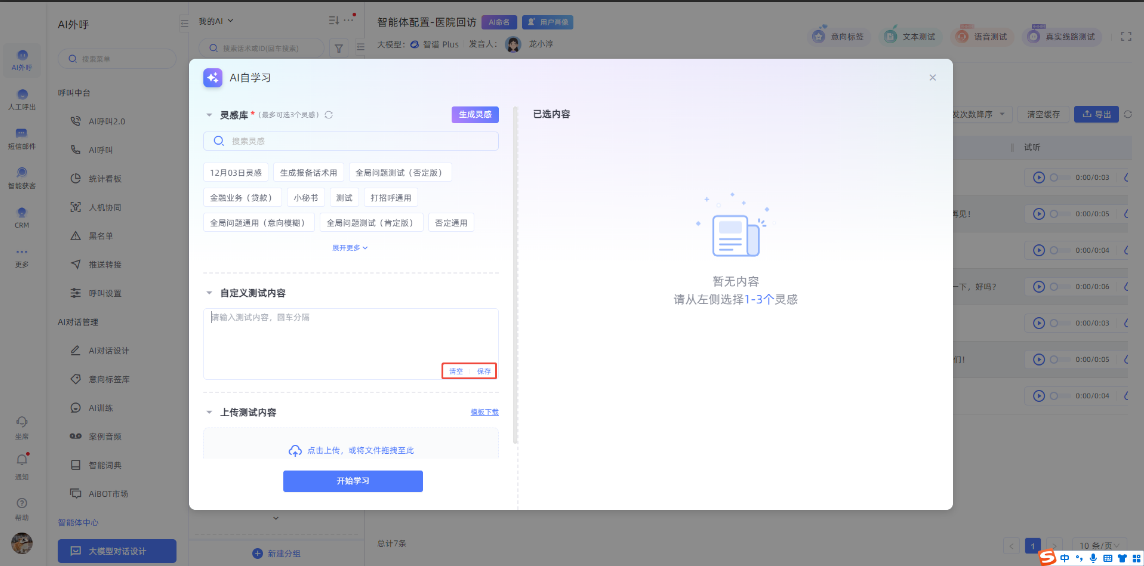Image resolution: width=1144 pixels, height=566 pixels.
Task: Open 统计看板 in the side menu
Action: click(x=104, y=178)
